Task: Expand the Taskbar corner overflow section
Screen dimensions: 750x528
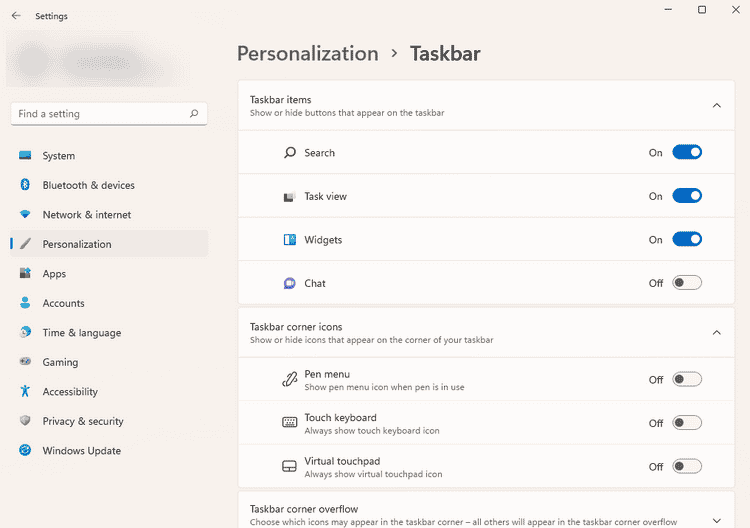Action: coord(716,520)
